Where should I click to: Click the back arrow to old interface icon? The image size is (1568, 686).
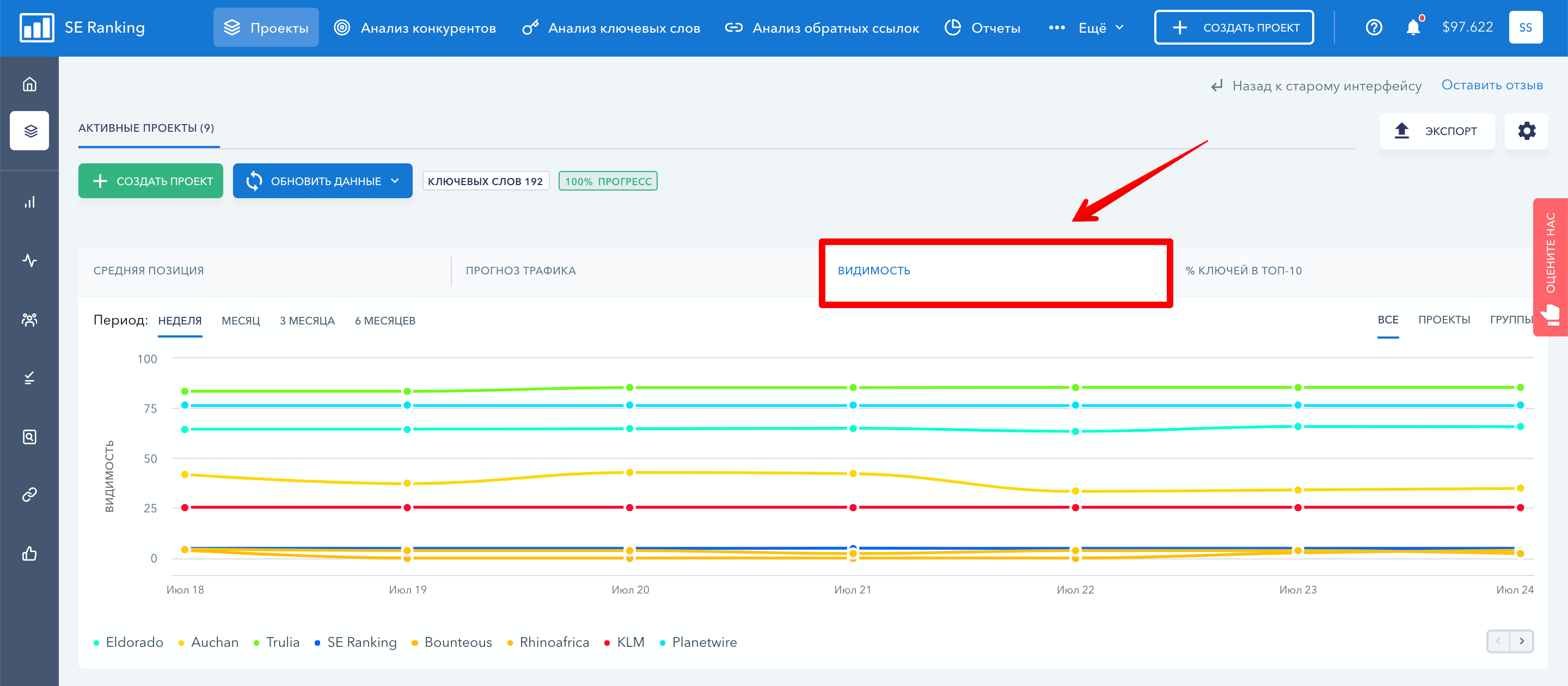[1216, 86]
